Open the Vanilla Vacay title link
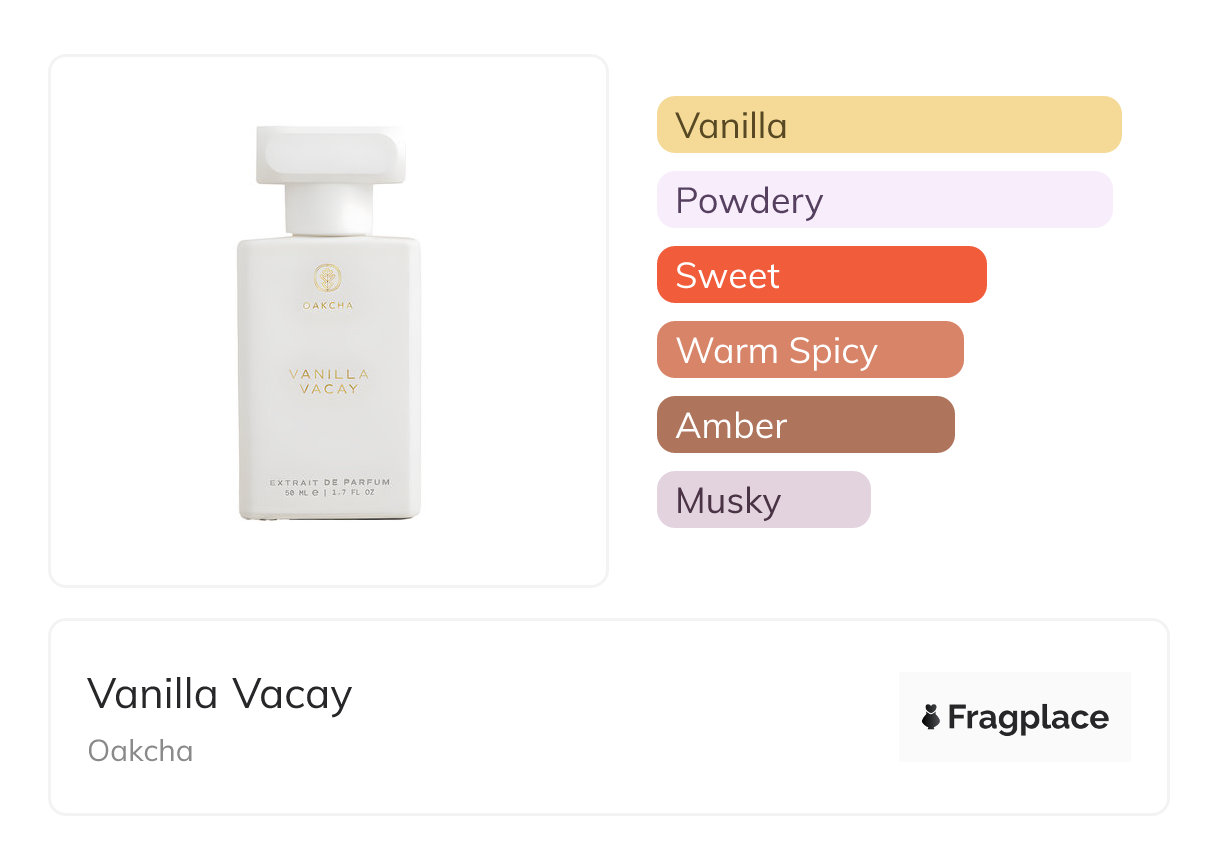The height and width of the screenshot is (864, 1218). tap(220, 693)
